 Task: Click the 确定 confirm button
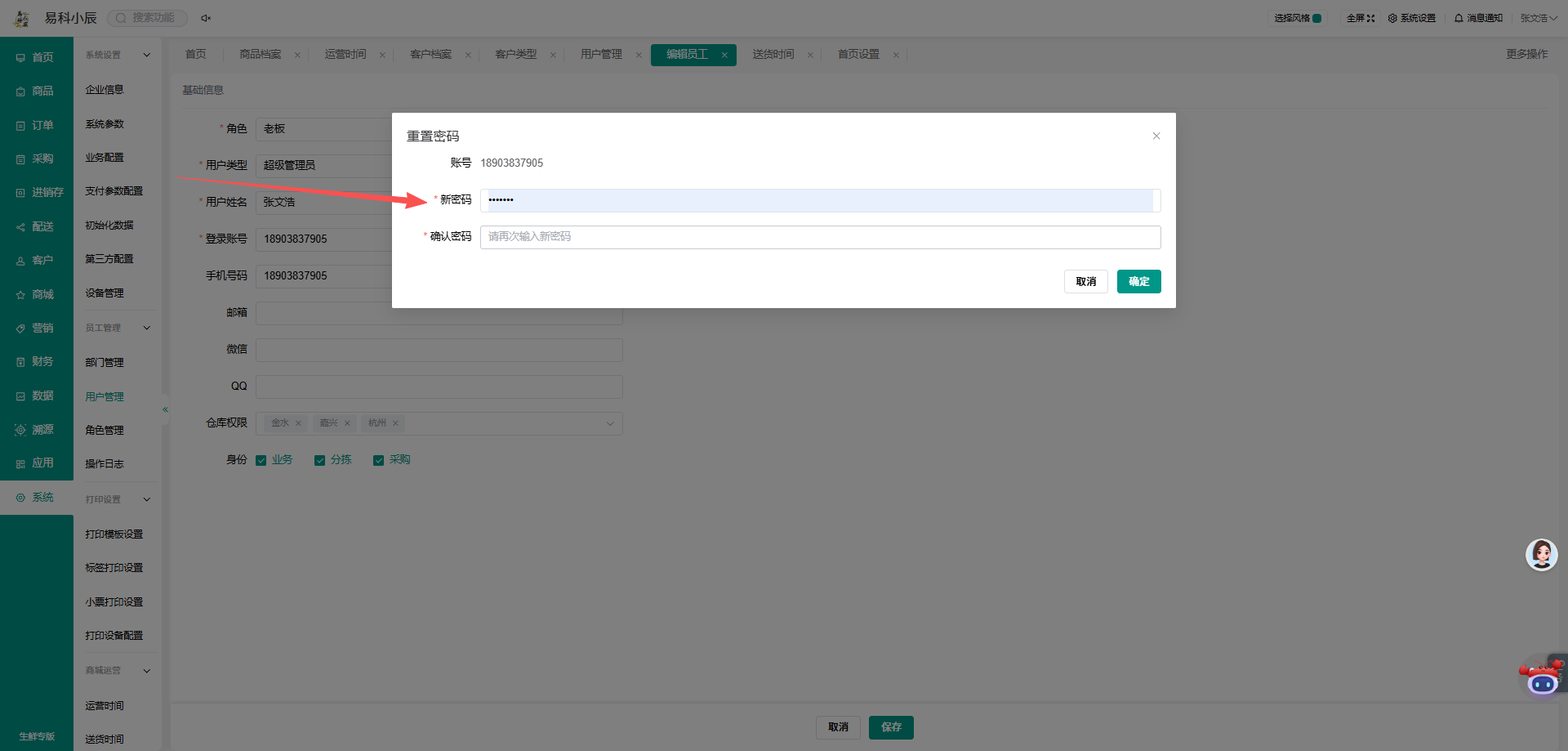point(1139,281)
